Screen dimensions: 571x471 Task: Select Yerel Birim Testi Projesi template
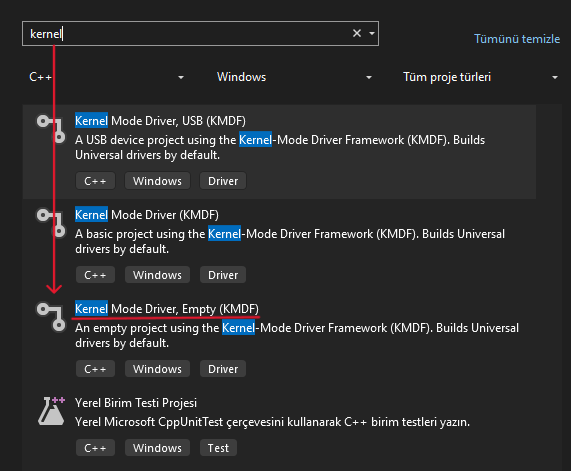pyautogui.click(x=279, y=426)
